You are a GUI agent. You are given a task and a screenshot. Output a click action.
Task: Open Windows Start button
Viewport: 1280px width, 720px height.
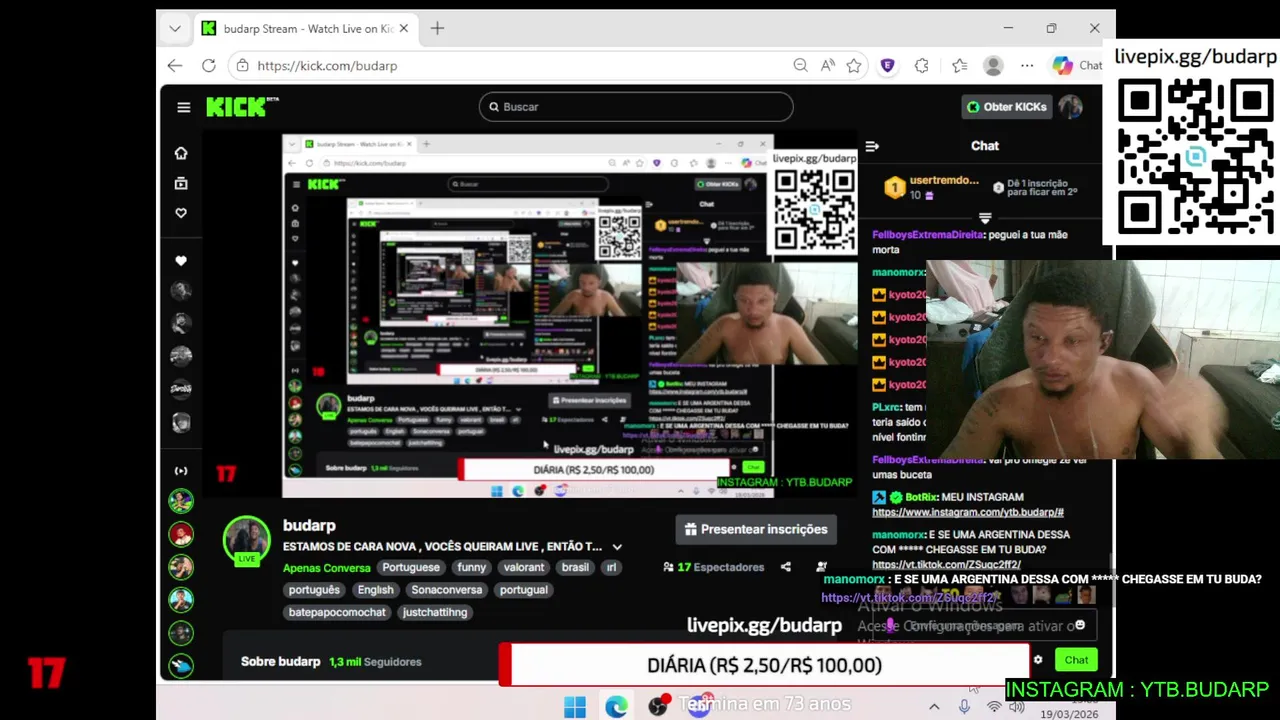coord(575,708)
